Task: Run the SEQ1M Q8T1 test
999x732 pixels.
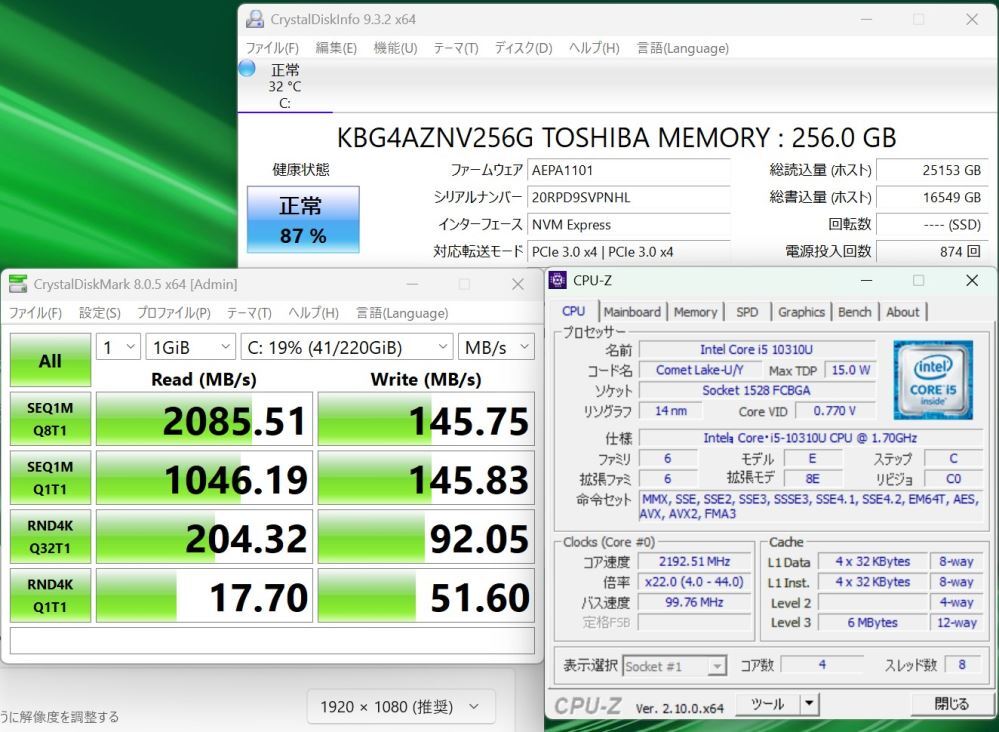Action: (50, 418)
